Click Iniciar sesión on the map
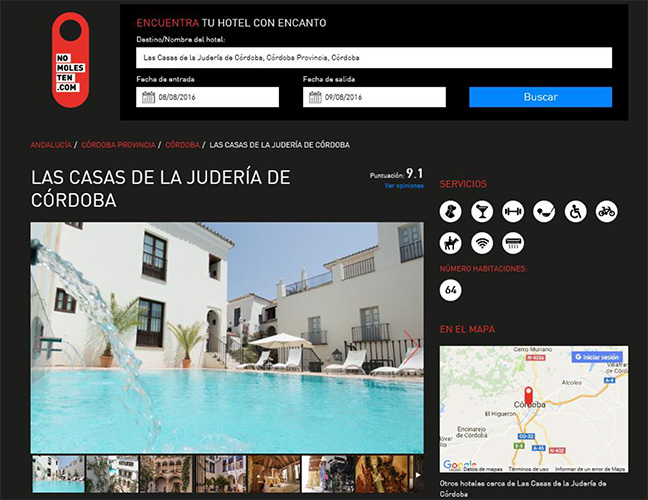The width and height of the screenshot is (648, 500). [597, 357]
